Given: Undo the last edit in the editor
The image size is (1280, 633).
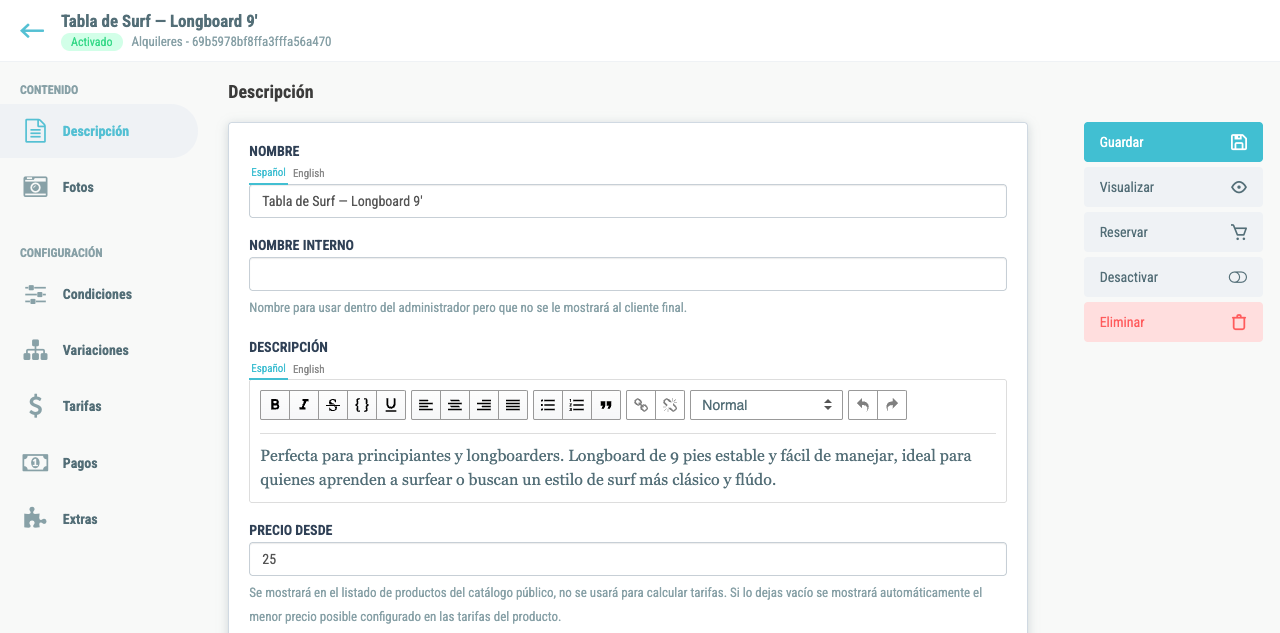Looking at the screenshot, I should pyautogui.click(x=863, y=405).
